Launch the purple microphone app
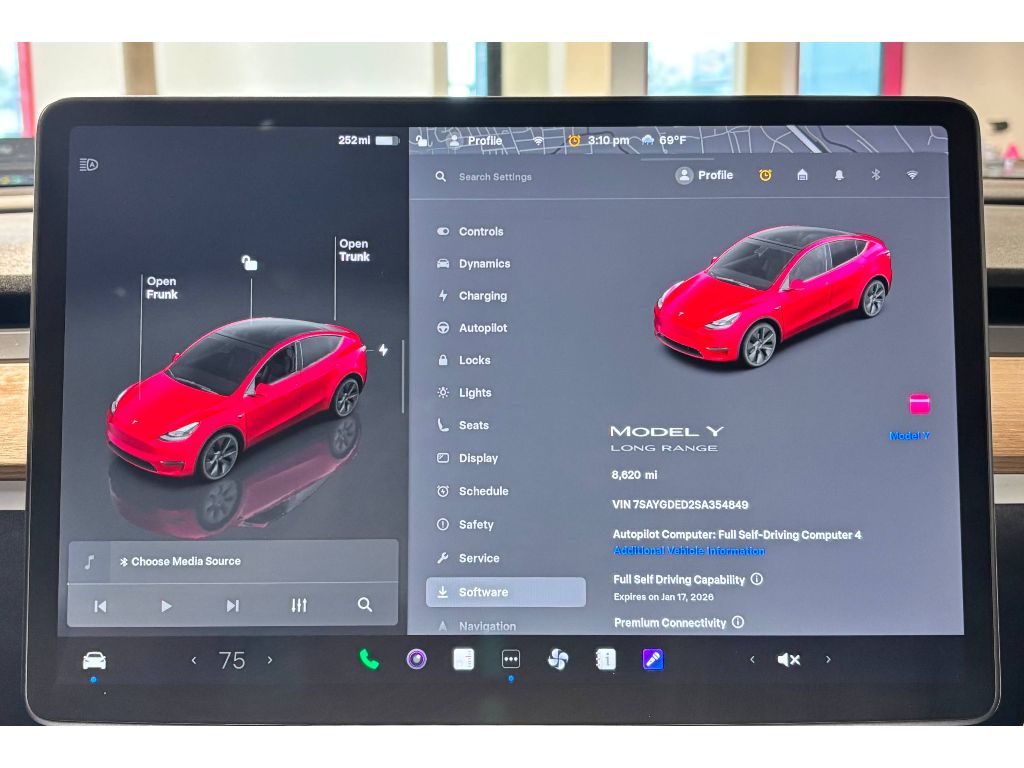This screenshot has width=1024, height=768. pos(653,659)
